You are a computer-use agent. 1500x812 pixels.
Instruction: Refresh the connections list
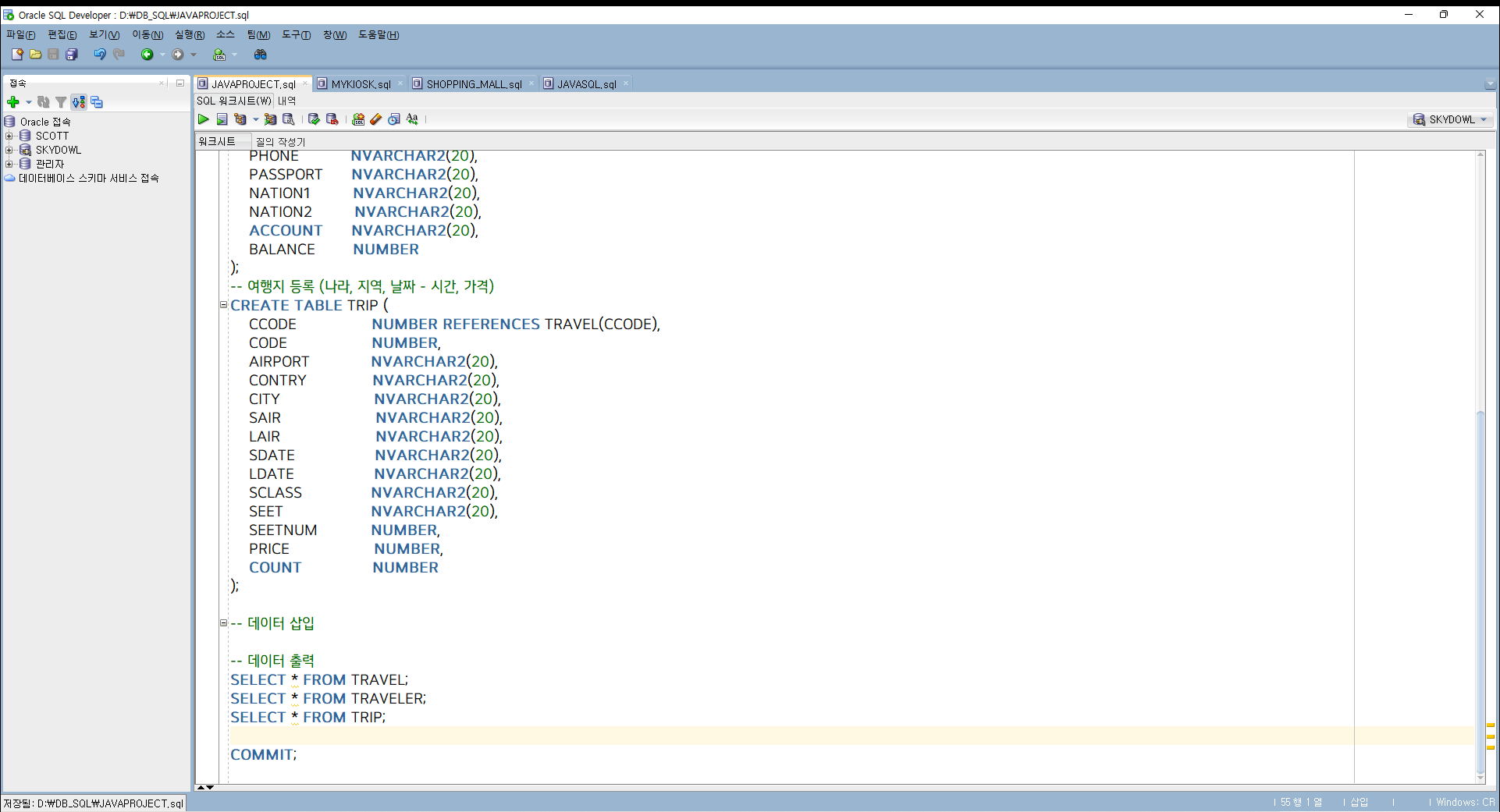pyautogui.click(x=44, y=102)
